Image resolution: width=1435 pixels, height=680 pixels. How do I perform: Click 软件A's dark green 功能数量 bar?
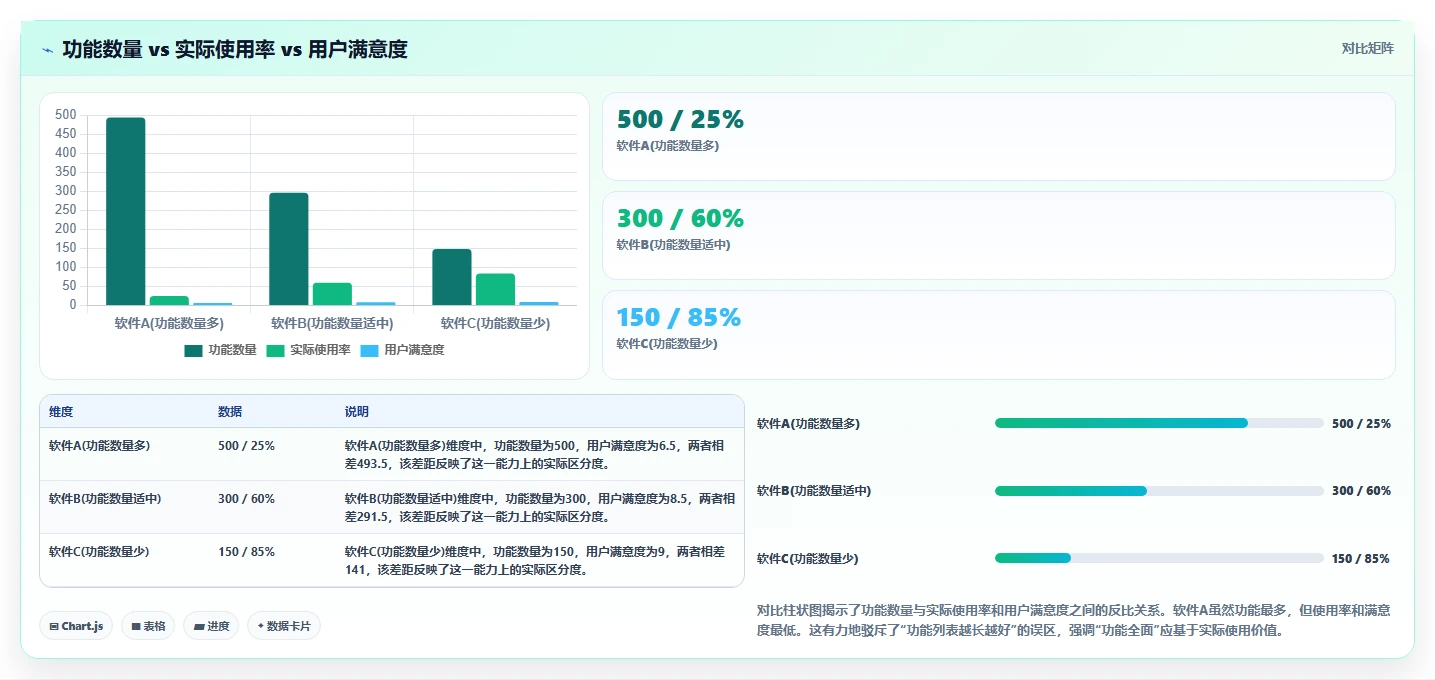click(126, 211)
